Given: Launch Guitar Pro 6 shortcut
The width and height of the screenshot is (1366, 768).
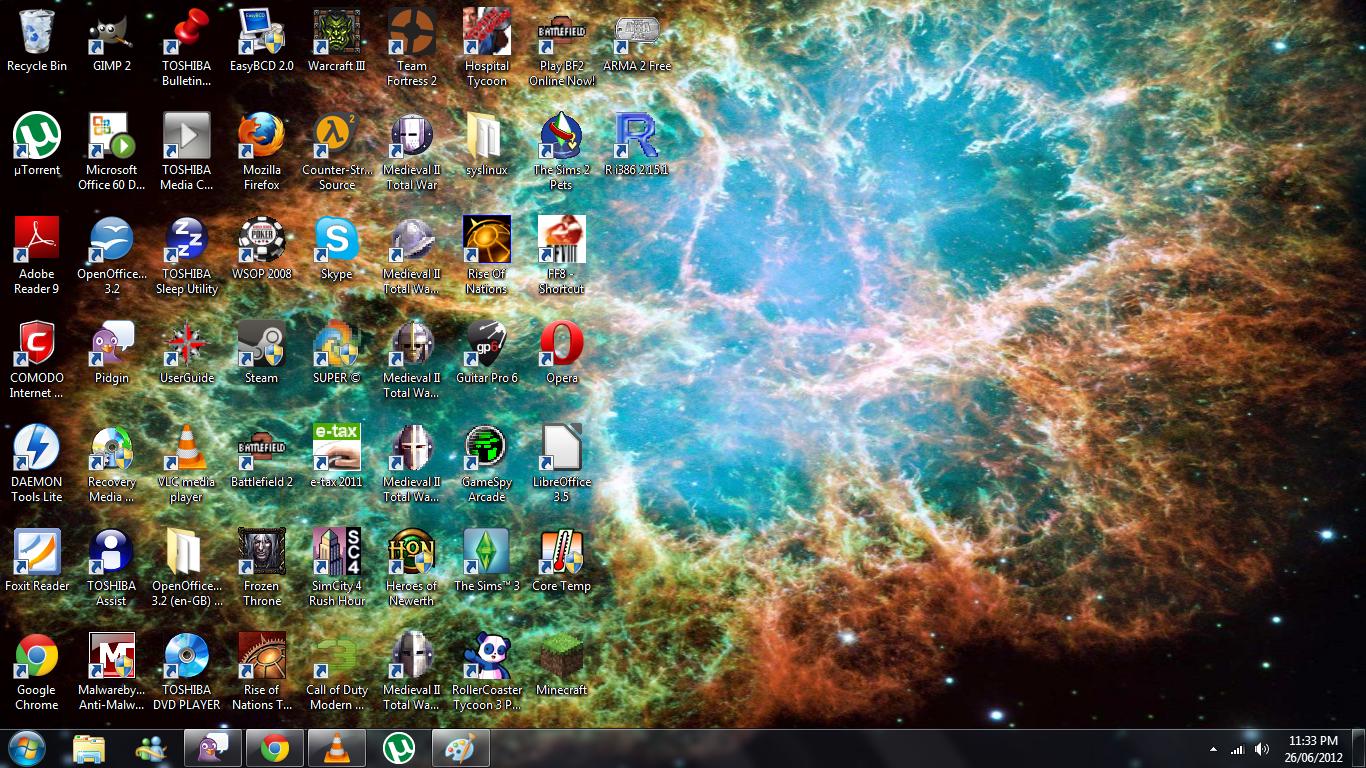Looking at the screenshot, I should point(487,353).
